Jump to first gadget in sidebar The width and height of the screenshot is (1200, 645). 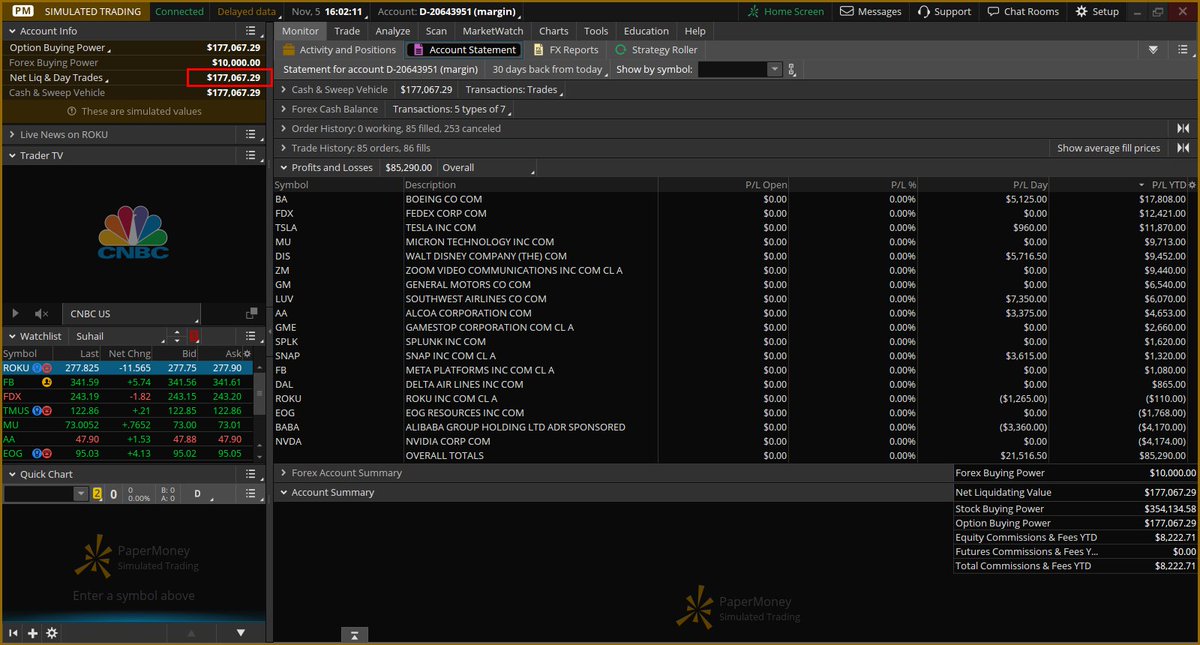pos(14,633)
